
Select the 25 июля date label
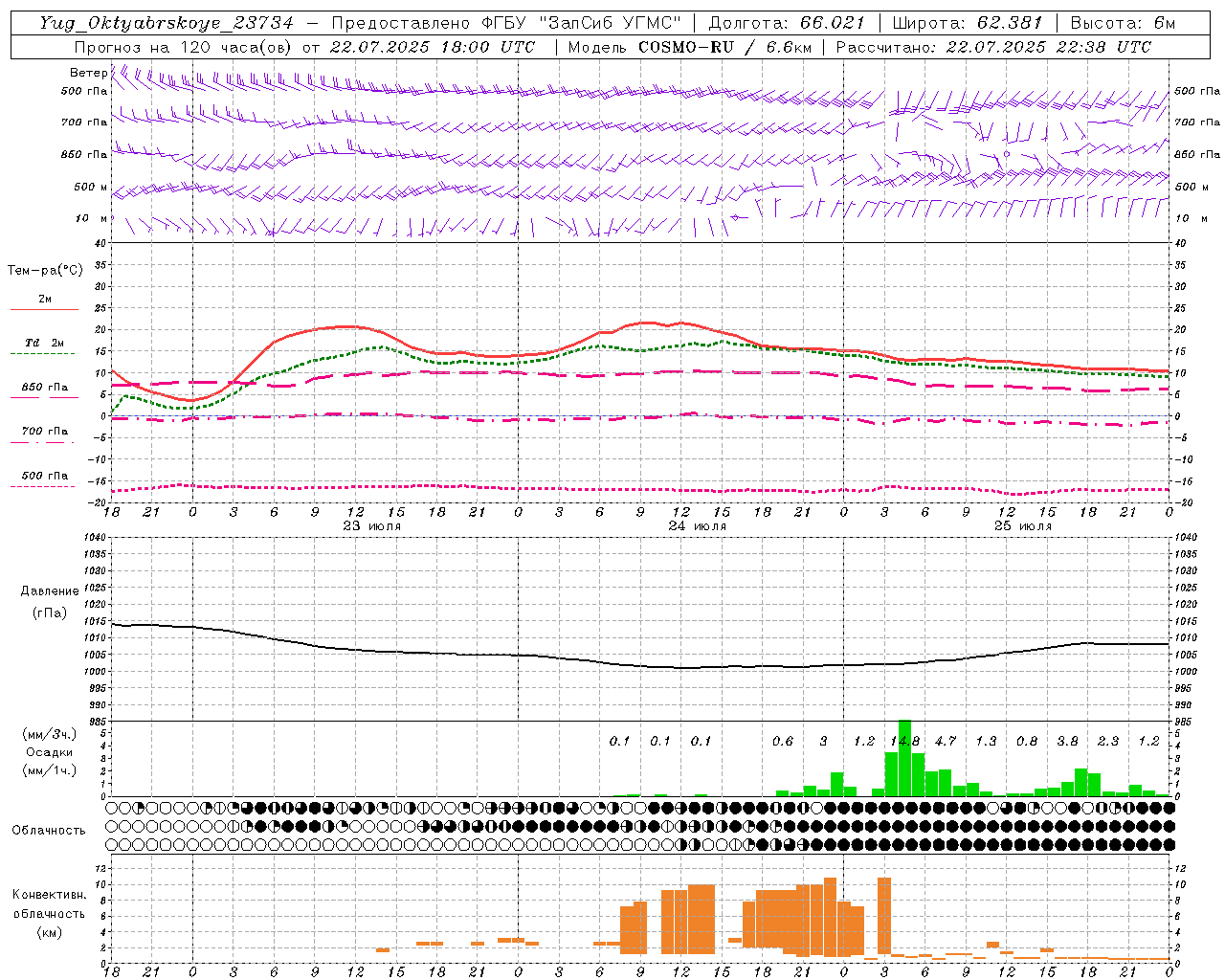point(1022,525)
